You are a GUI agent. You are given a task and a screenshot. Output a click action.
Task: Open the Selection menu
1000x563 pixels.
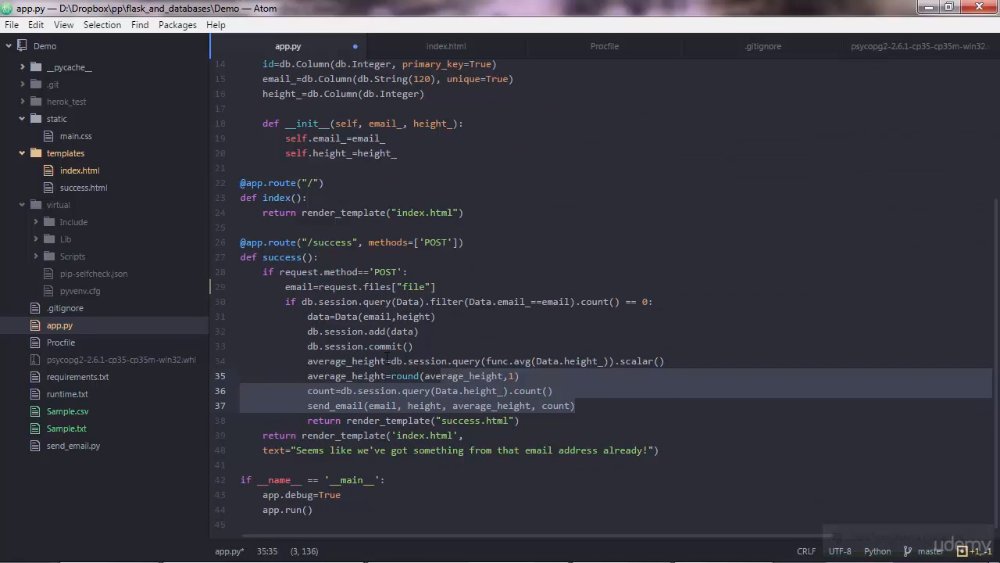[x=102, y=25]
